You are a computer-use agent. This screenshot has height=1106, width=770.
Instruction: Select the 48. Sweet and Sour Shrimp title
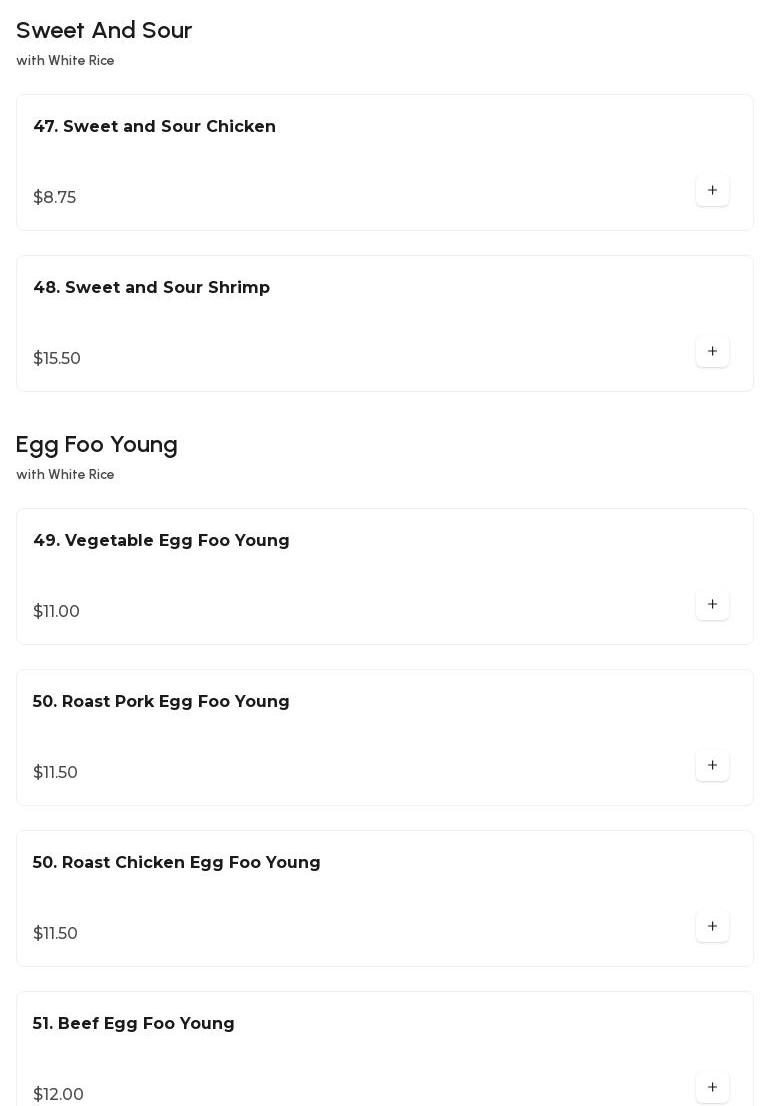151,288
